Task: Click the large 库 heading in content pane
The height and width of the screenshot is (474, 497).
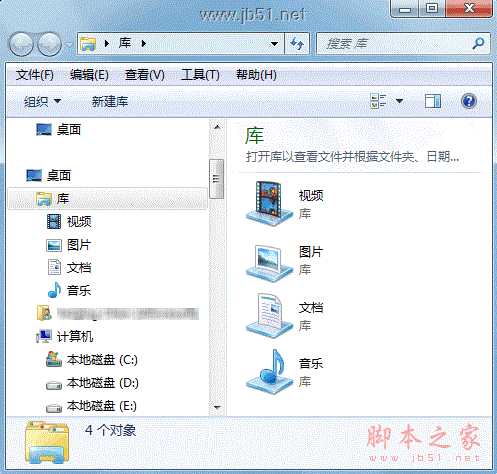Action: click(254, 136)
